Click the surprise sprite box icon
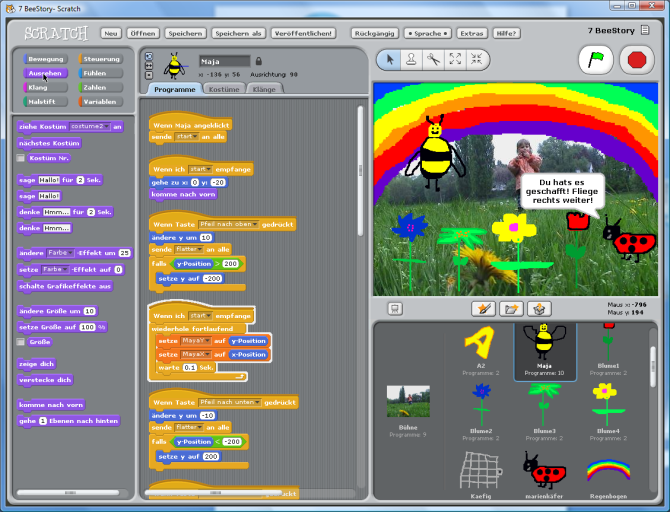The image size is (670, 512). [539, 309]
